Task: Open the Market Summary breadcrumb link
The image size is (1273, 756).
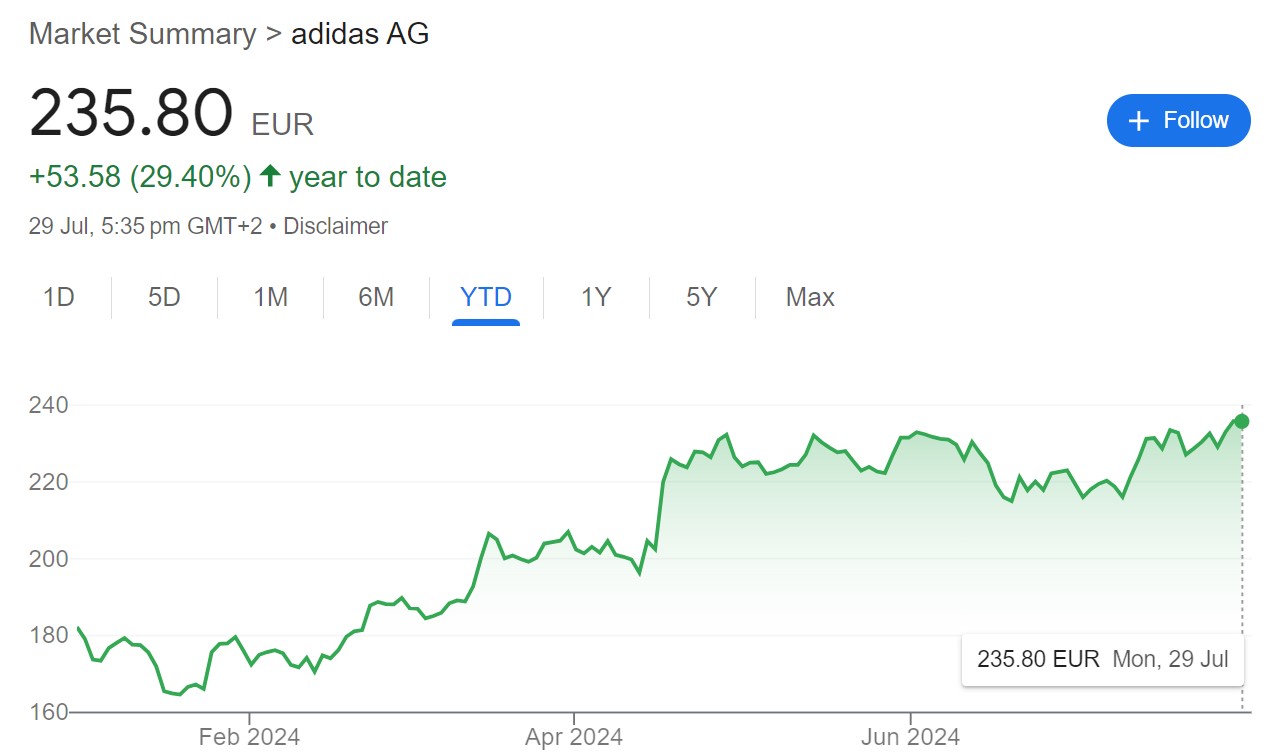Action: click(x=143, y=33)
